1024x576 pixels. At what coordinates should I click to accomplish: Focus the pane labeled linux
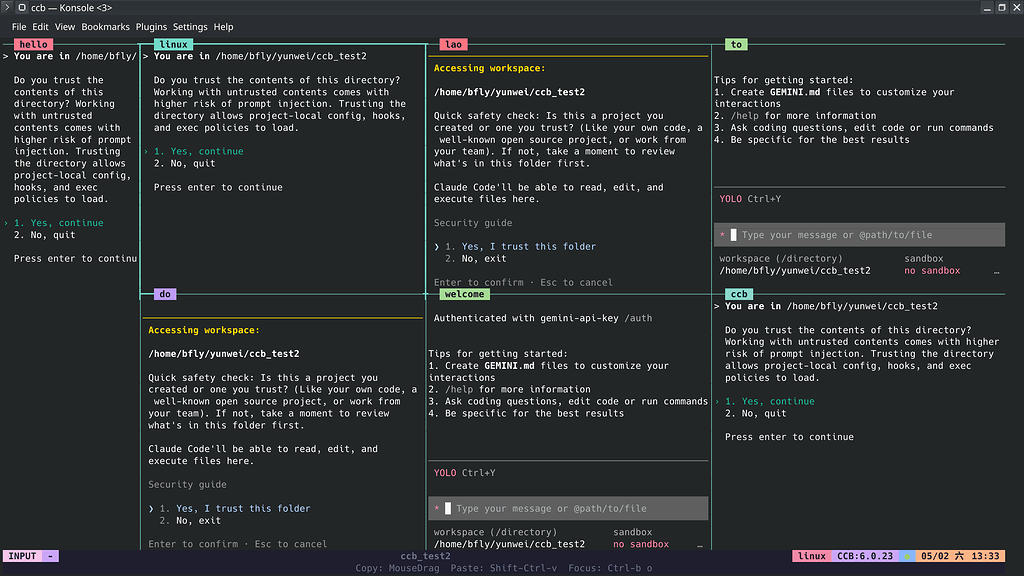(173, 44)
